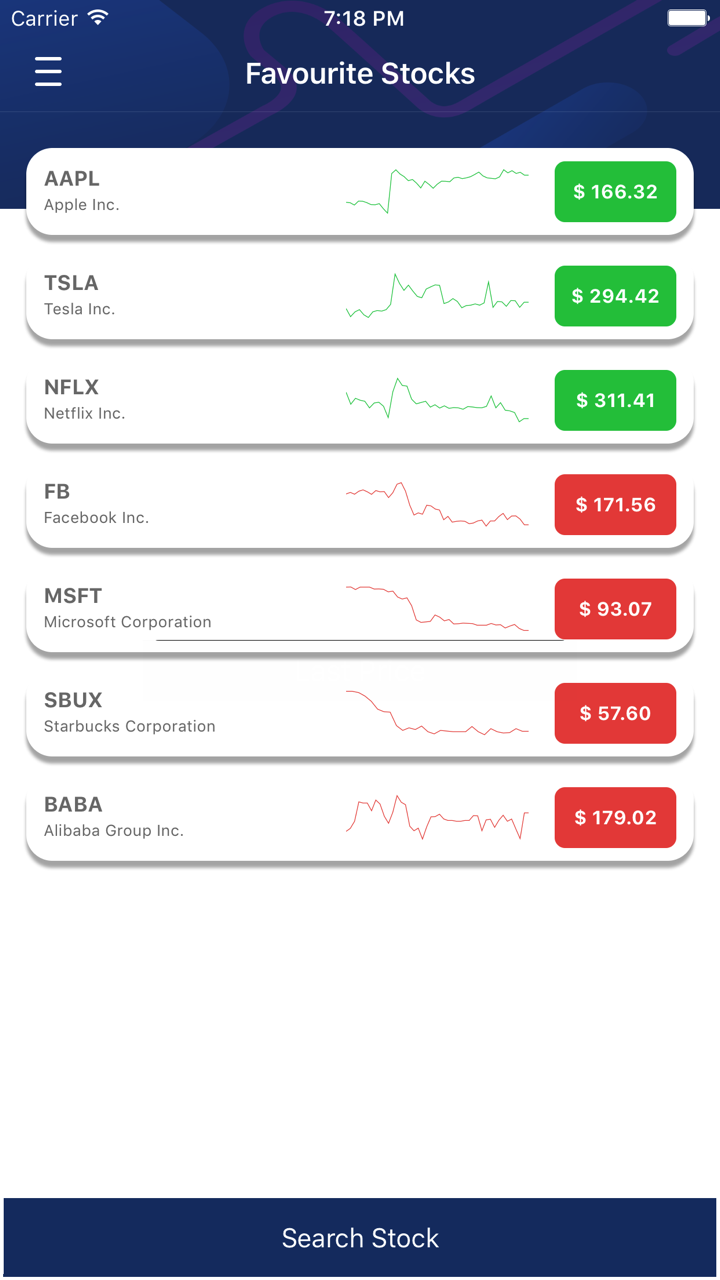Tap the battery indicator icon
The image size is (720, 1280).
[x=688, y=18]
